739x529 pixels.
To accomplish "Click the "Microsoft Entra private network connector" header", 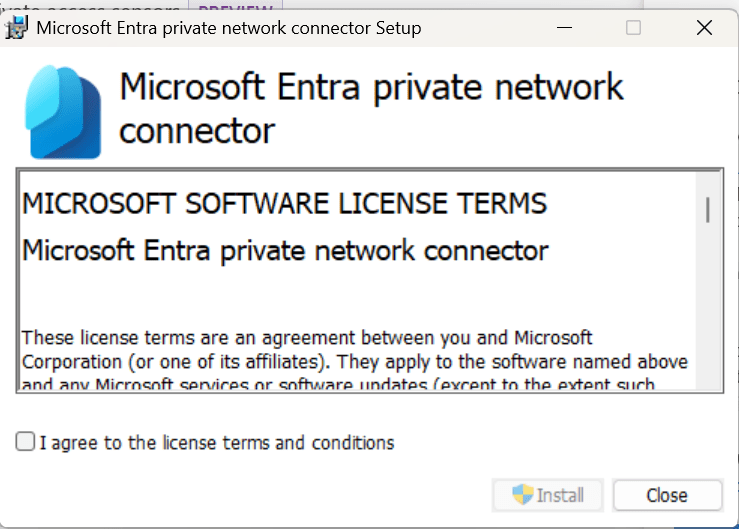I will 370,108.
